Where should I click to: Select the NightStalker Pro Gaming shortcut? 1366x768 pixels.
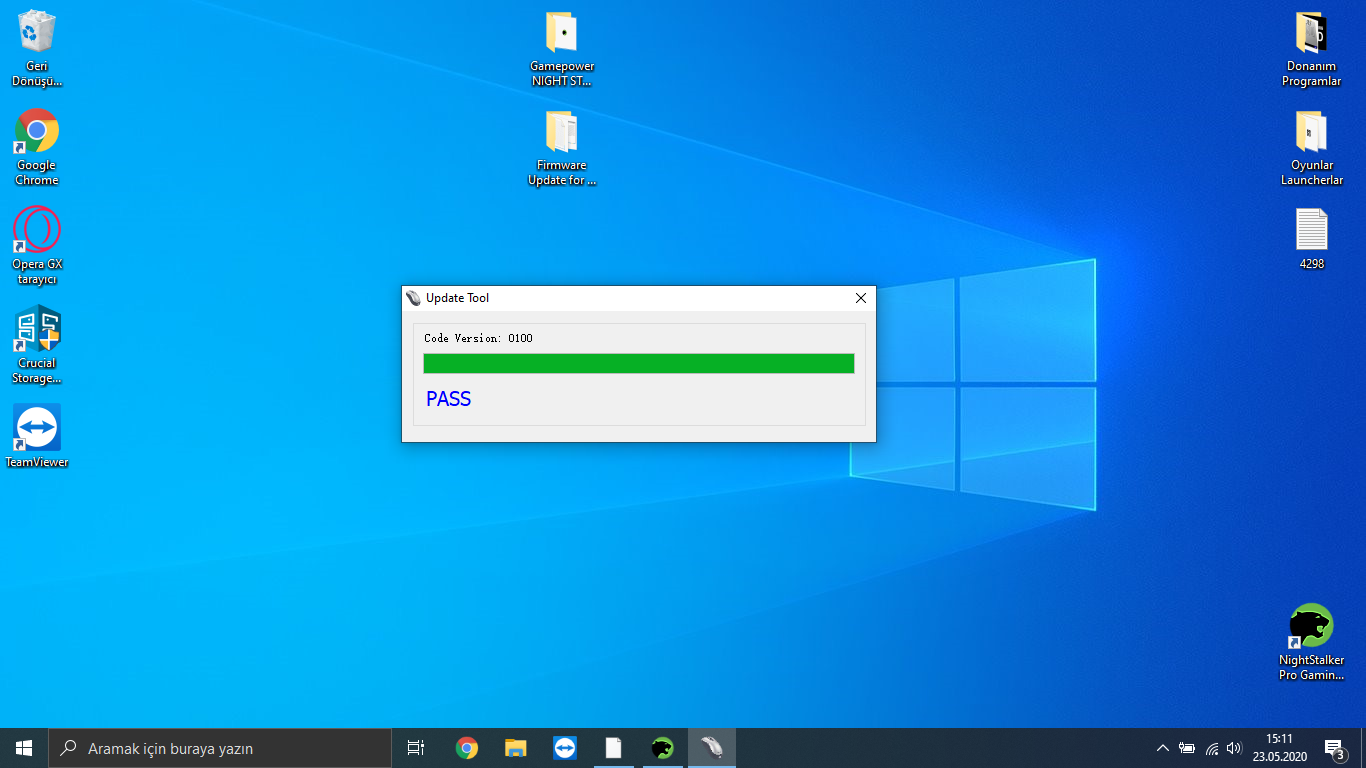tap(1311, 642)
